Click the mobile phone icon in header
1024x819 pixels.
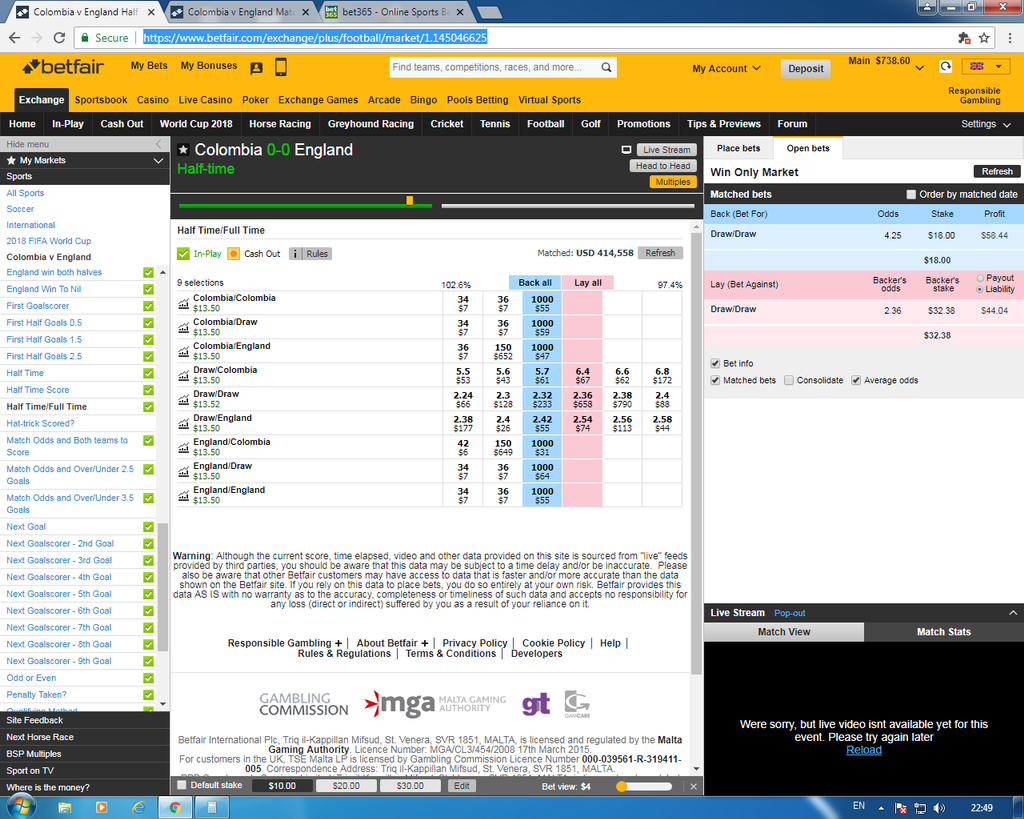point(281,67)
